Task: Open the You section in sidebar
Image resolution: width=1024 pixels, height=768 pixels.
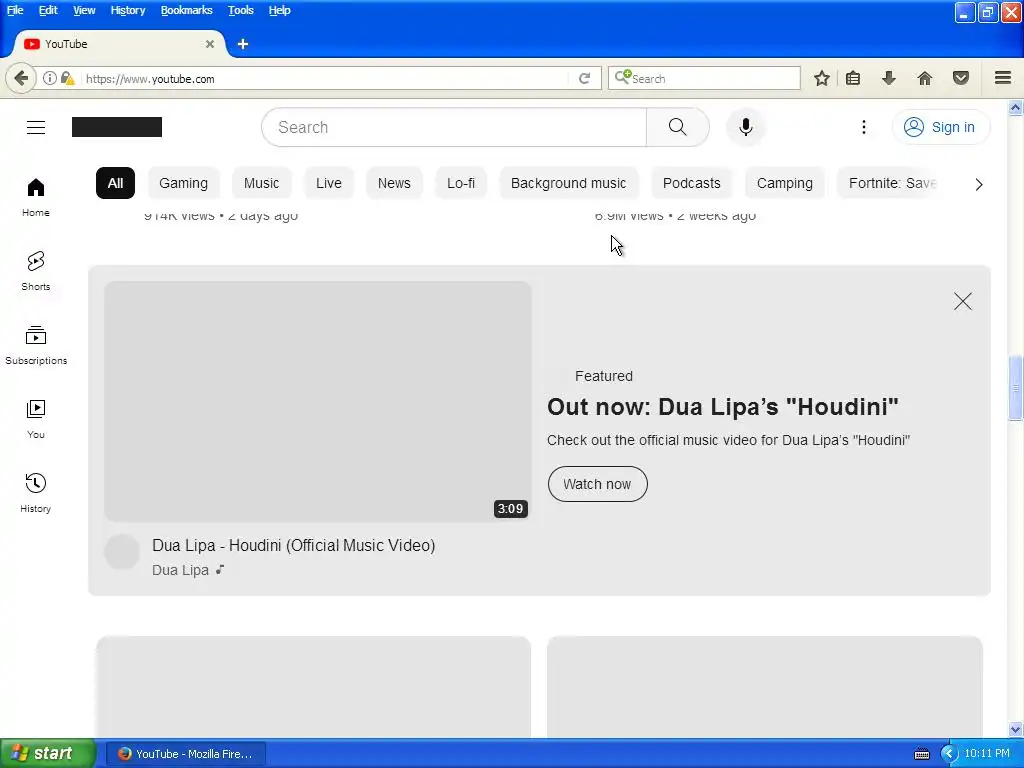Action: (x=36, y=419)
